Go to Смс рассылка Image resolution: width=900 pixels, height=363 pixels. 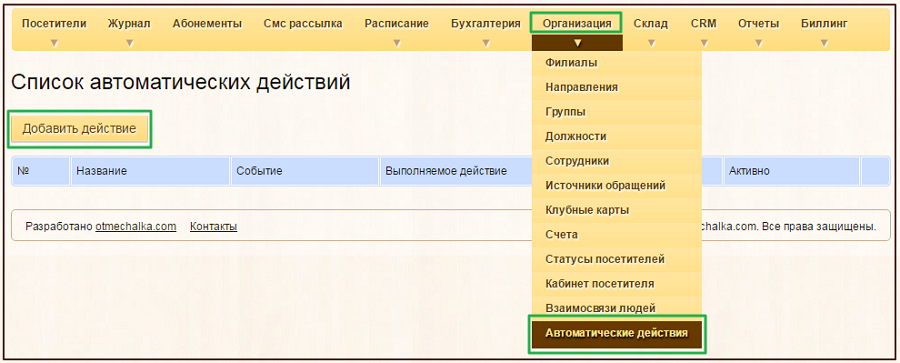point(303,24)
